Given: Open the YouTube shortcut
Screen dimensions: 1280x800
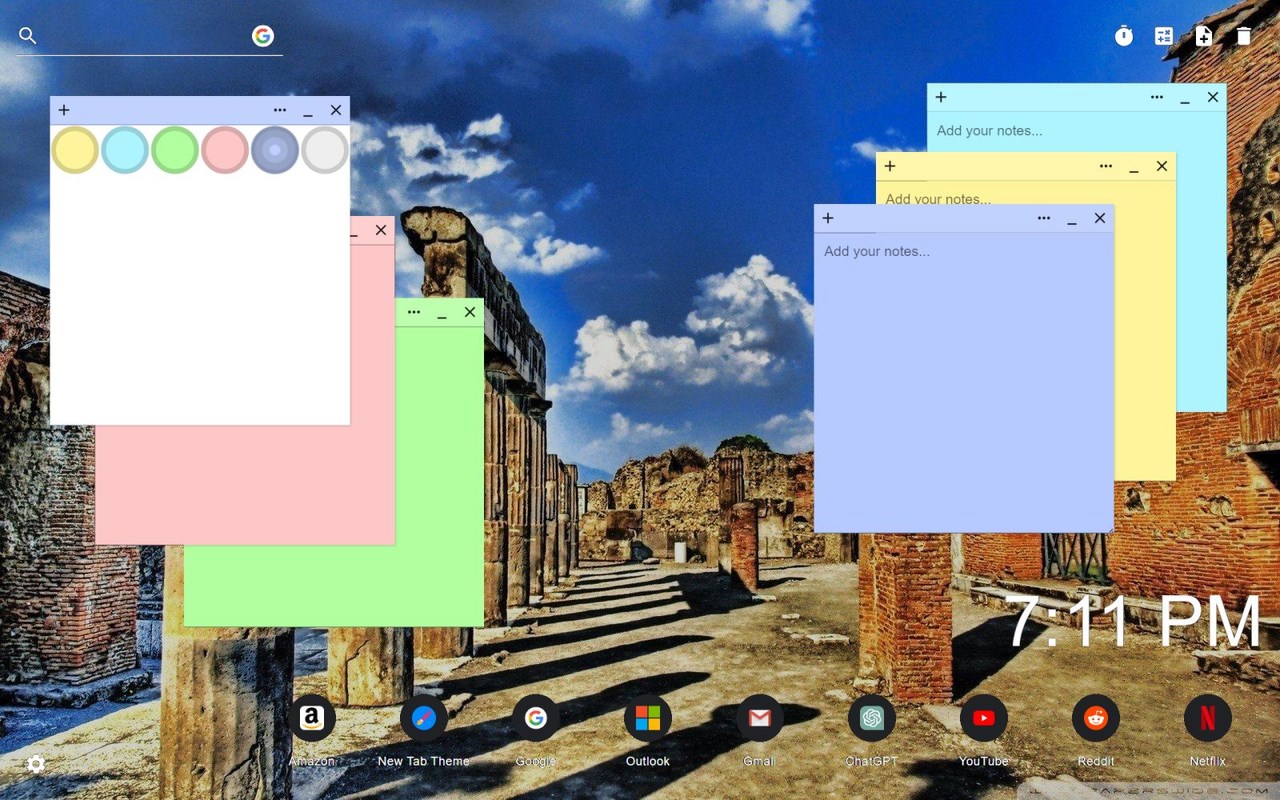Looking at the screenshot, I should coord(984,718).
